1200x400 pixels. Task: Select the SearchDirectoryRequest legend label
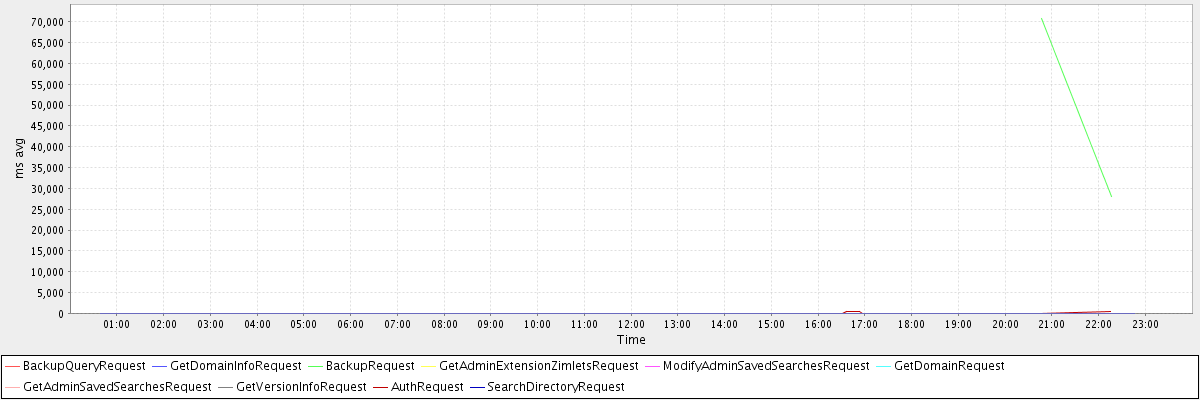tap(555, 386)
